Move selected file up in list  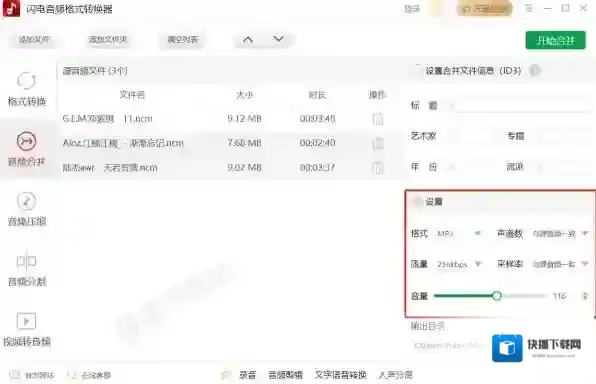(248, 40)
